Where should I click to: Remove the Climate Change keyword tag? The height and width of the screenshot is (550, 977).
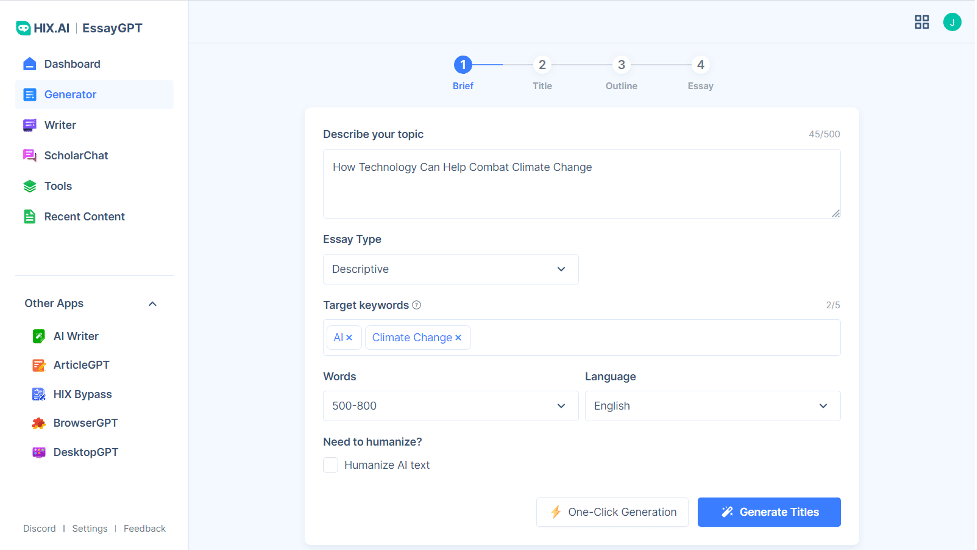click(x=458, y=338)
